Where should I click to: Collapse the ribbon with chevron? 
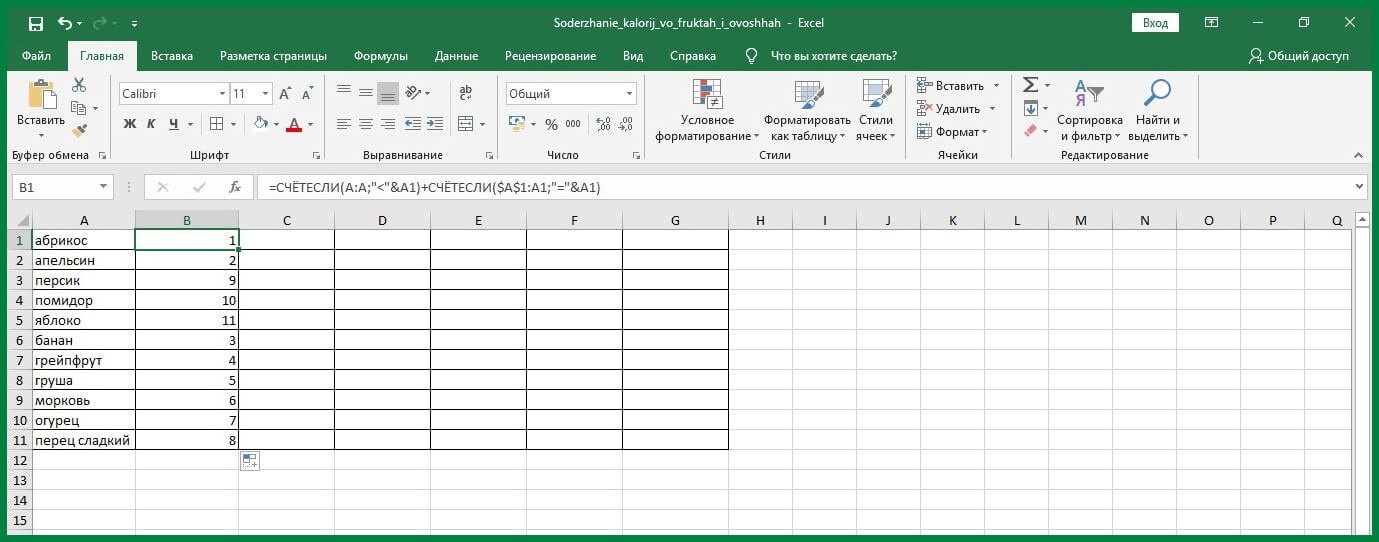pos(1357,155)
